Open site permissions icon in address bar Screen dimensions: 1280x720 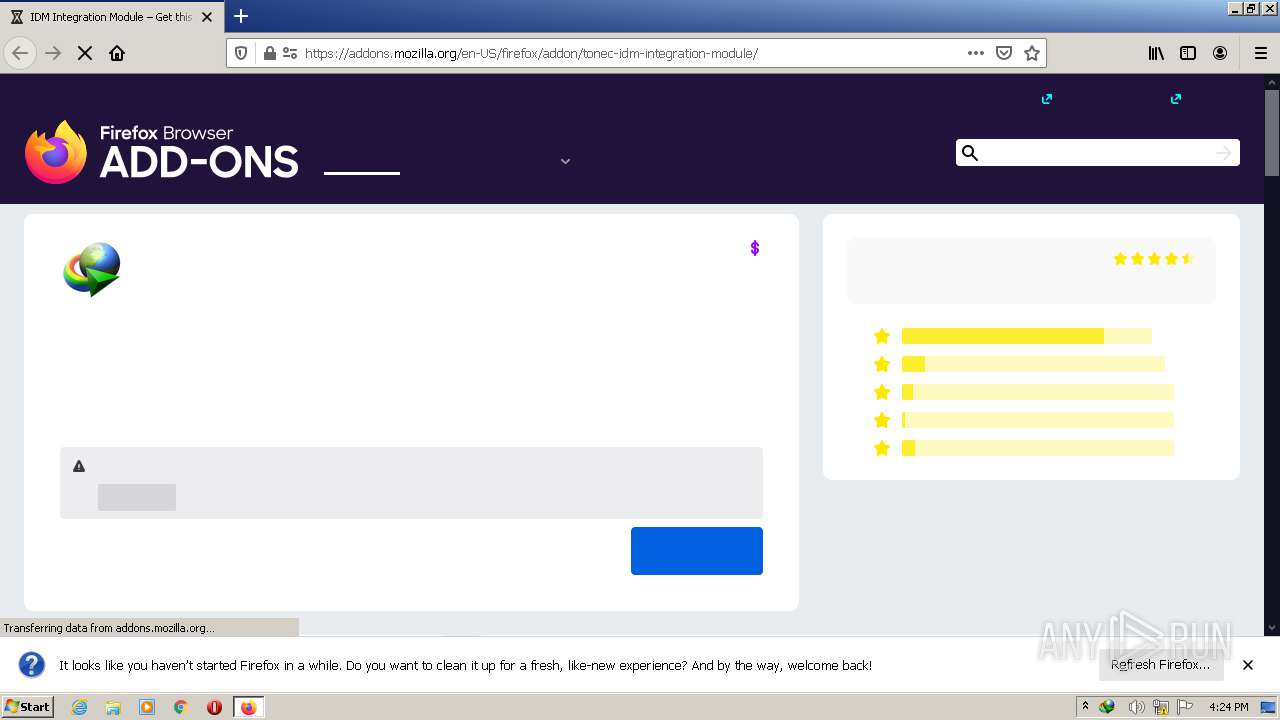(x=290, y=53)
